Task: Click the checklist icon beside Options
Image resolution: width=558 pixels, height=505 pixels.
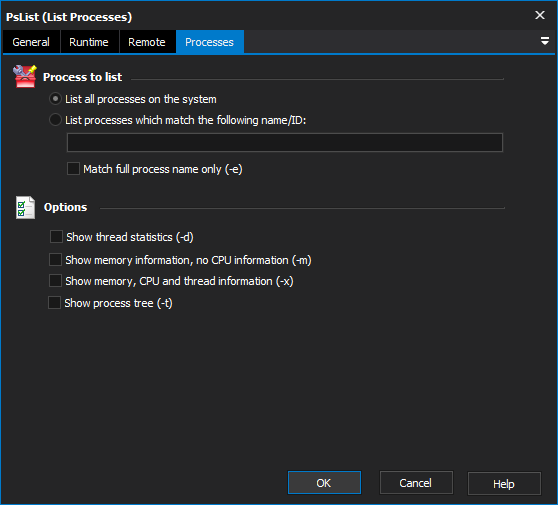Action: coord(25,207)
